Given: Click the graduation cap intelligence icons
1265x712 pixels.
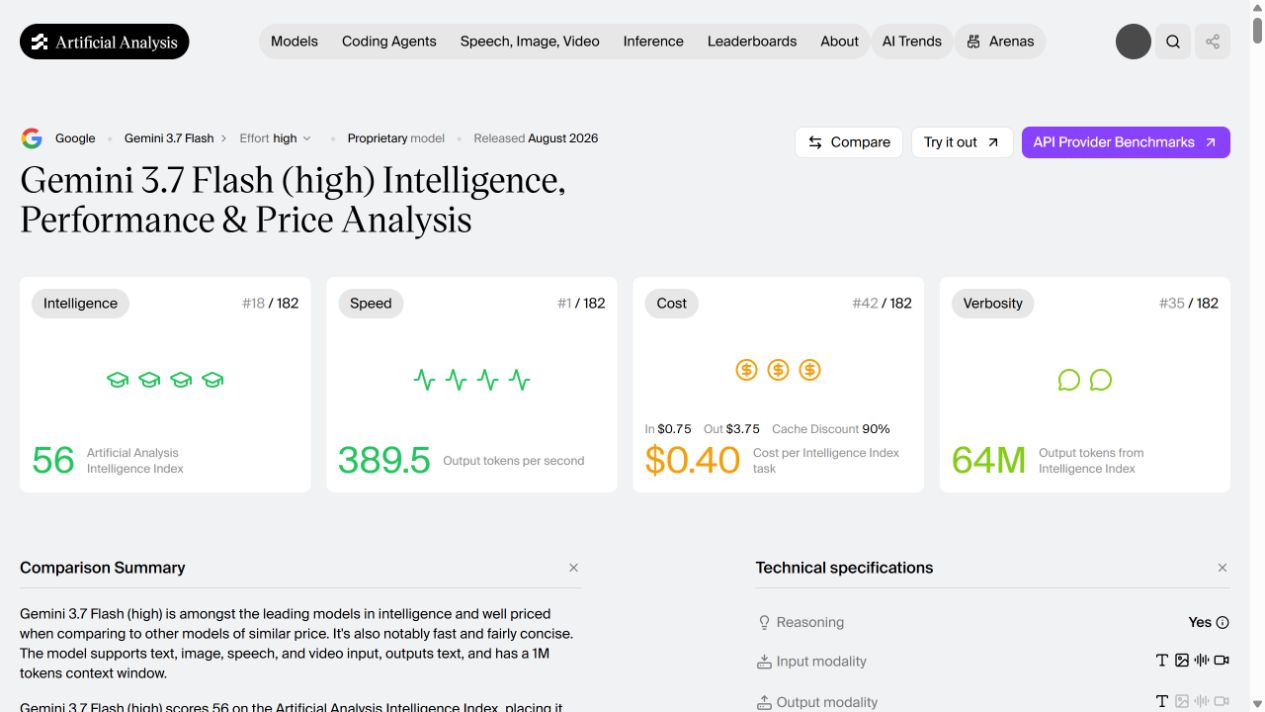Looking at the screenshot, I should coord(165,380).
